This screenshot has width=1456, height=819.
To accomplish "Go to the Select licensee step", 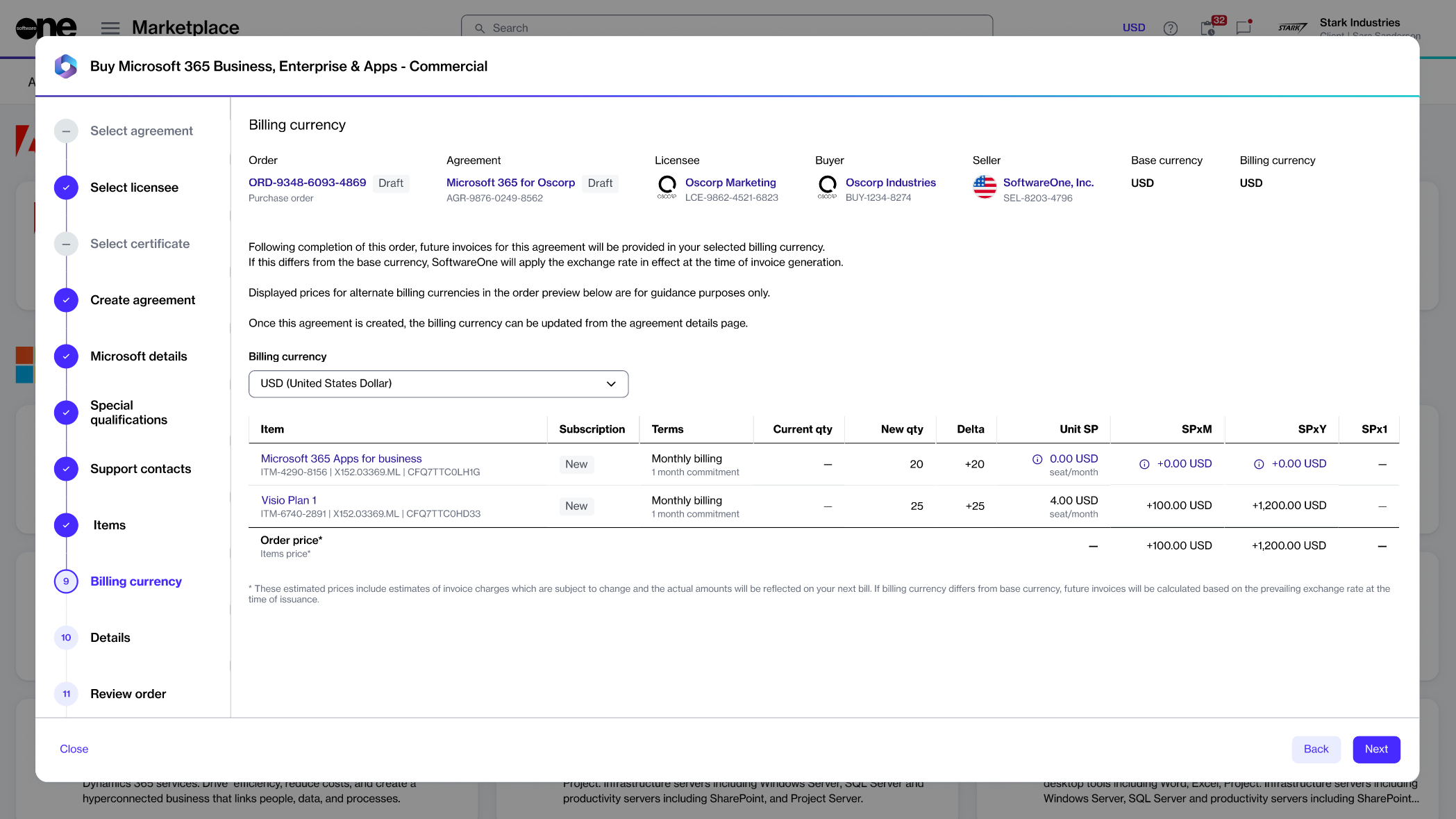I will tap(134, 188).
